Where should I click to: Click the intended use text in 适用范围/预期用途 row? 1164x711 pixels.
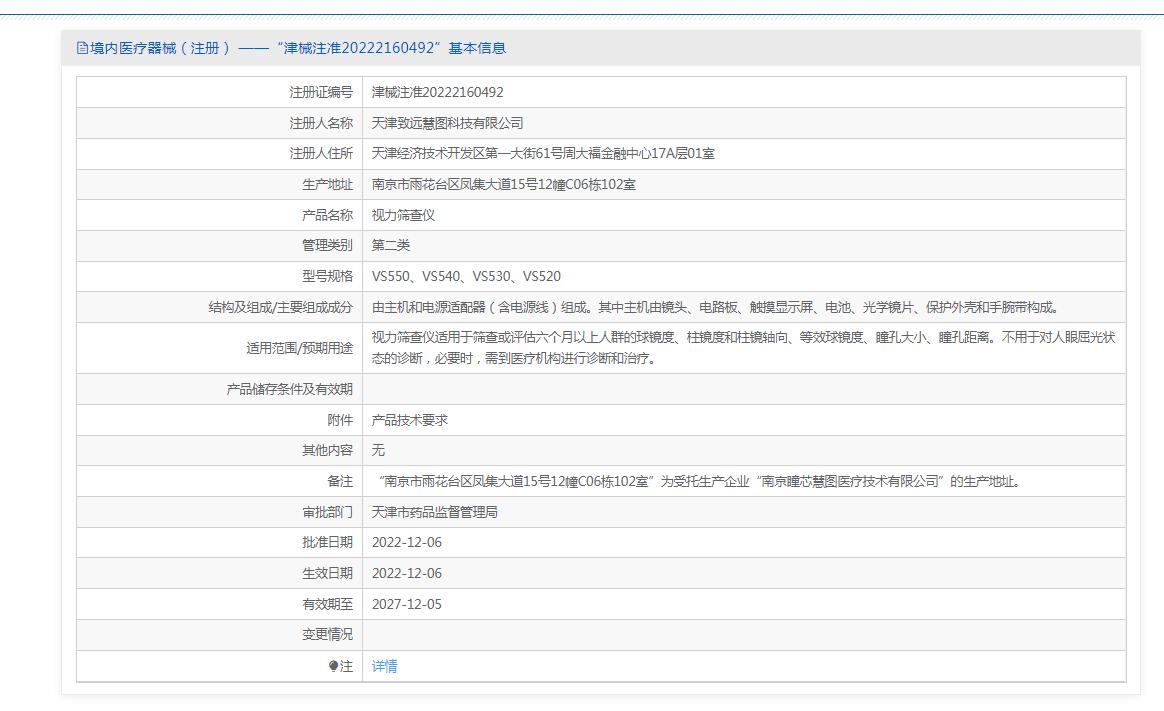(x=742, y=348)
